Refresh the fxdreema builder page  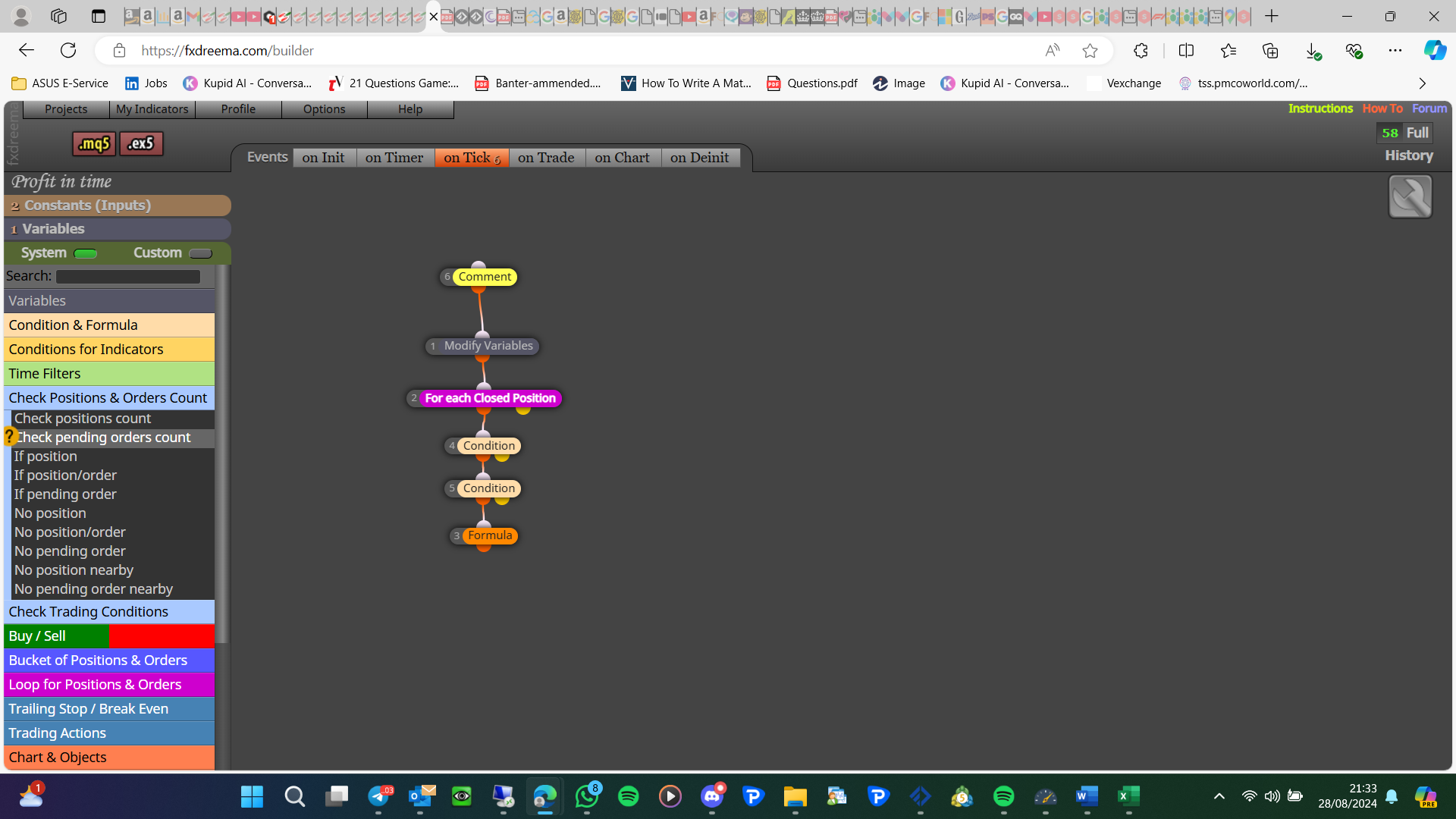[68, 51]
